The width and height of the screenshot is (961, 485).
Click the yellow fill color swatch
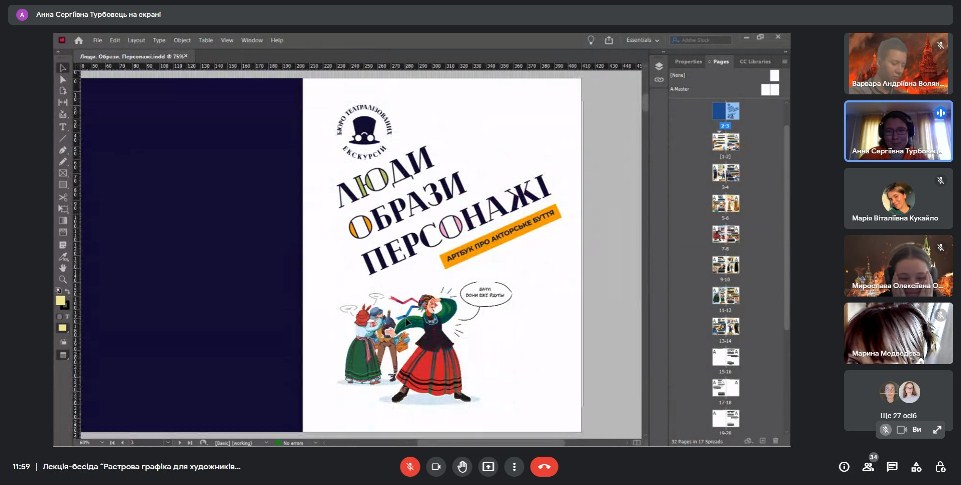[61, 300]
